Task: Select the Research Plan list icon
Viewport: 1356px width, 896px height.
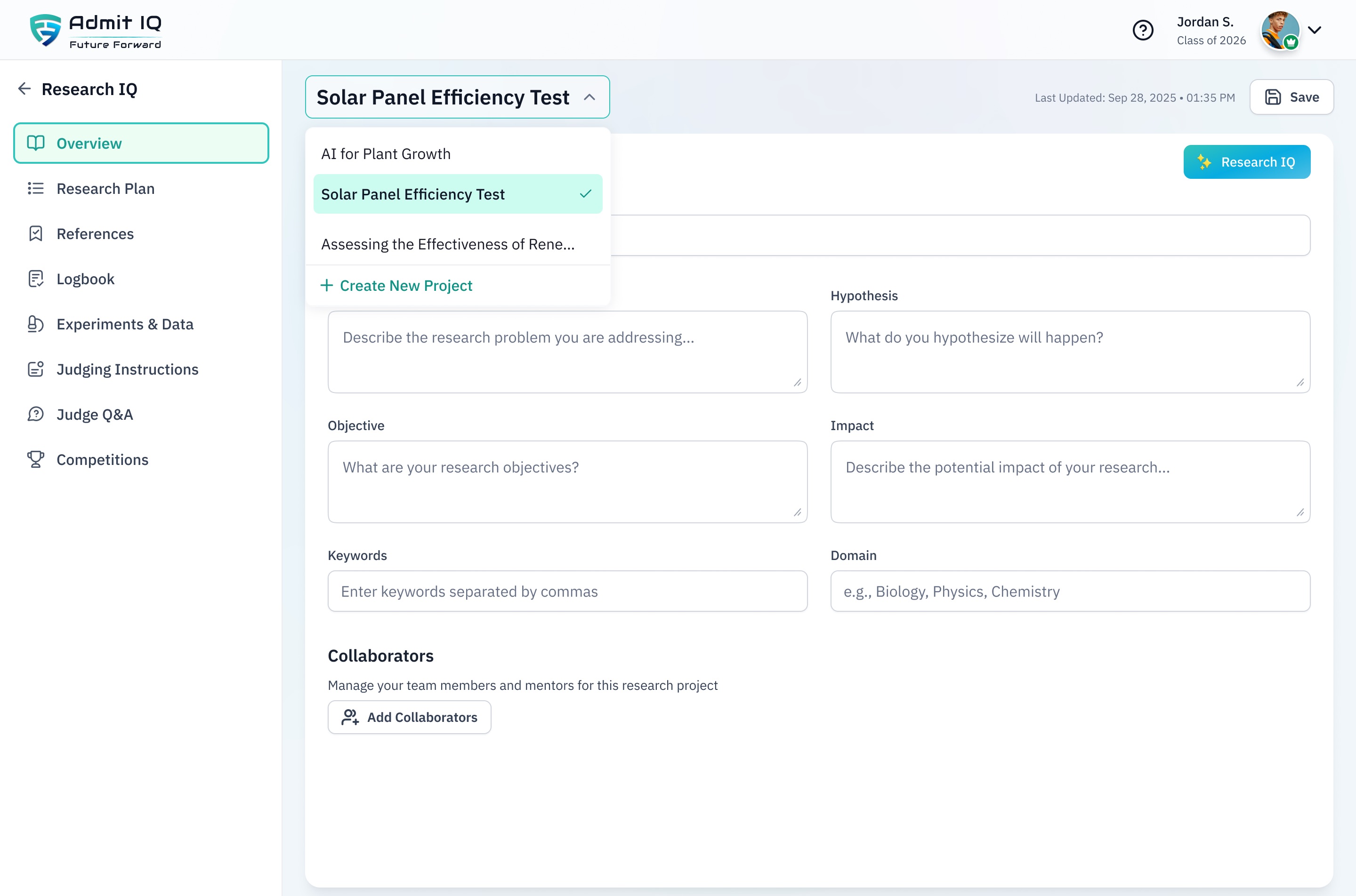Action: (36, 188)
